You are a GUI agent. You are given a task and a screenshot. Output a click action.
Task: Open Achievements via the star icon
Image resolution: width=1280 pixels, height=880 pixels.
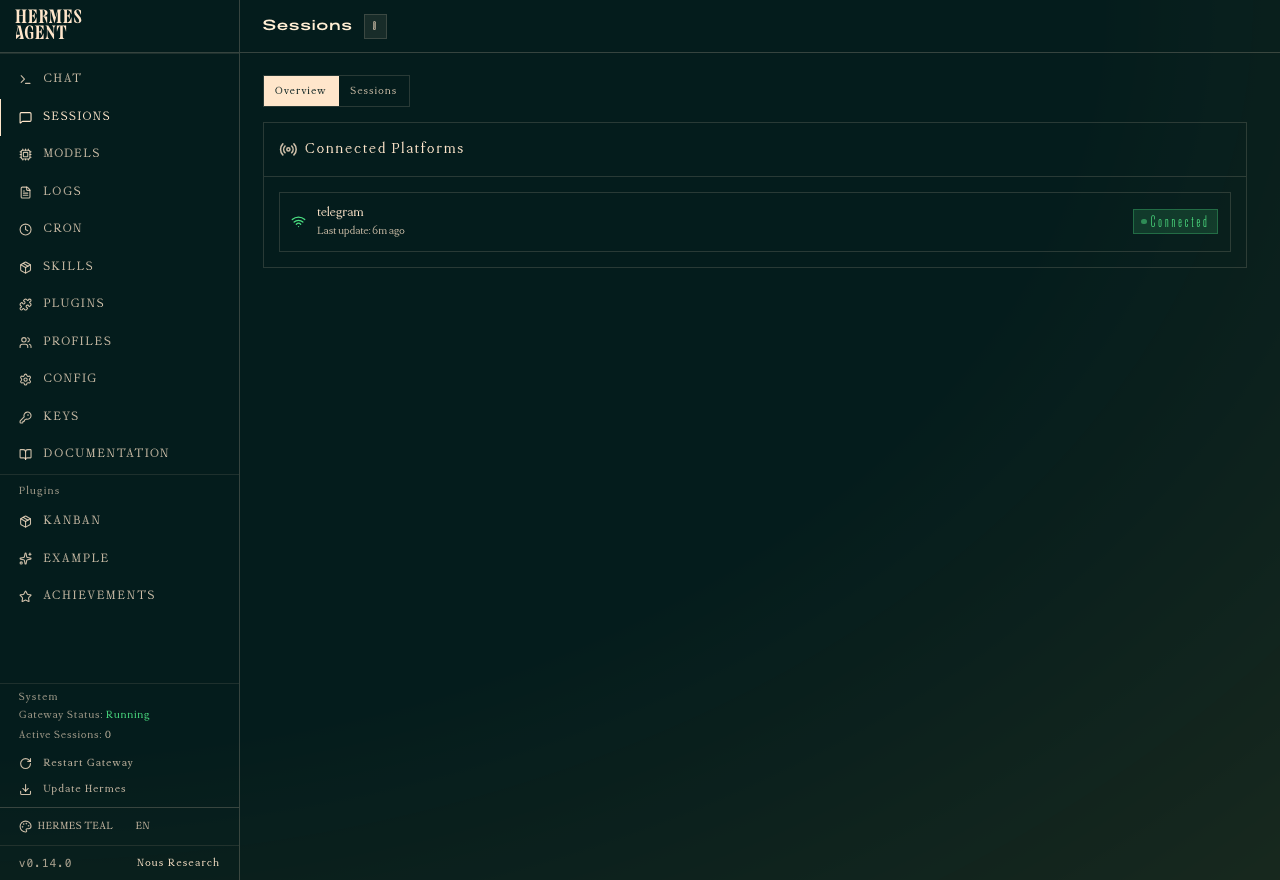click(25, 596)
